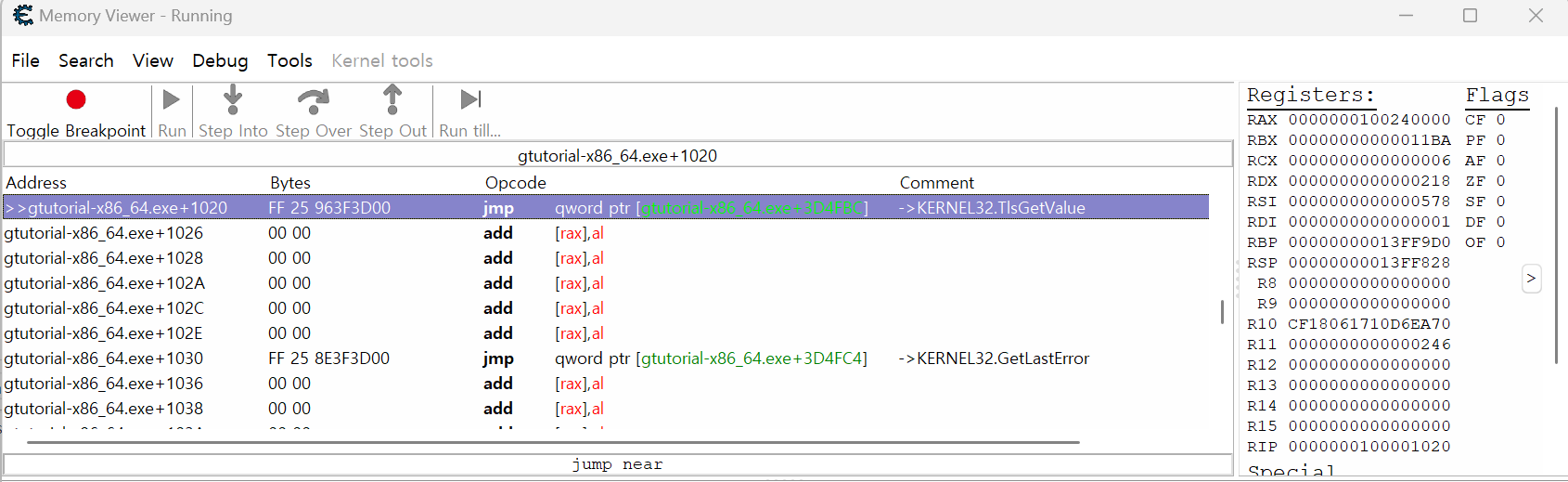Toggle the AF flag value
The image size is (1568, 482).
point(1500,161)
